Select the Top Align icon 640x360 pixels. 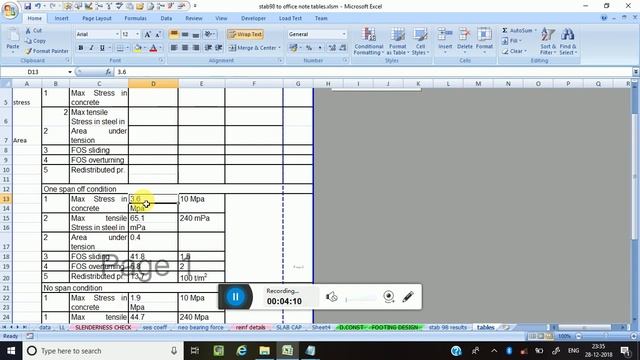click(174, 34)
